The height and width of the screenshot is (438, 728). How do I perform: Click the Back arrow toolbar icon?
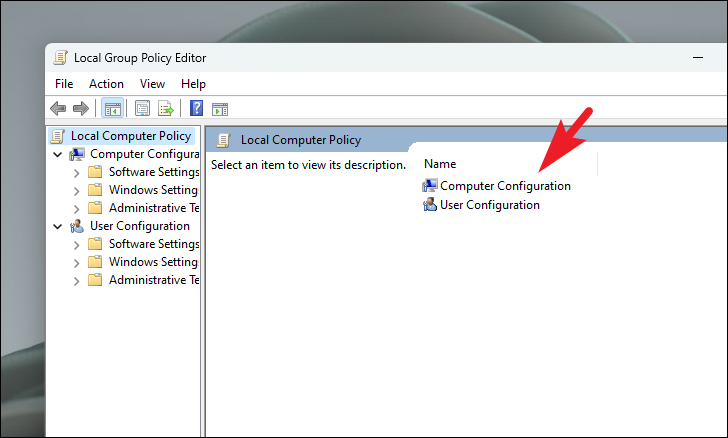coord(58,109)
